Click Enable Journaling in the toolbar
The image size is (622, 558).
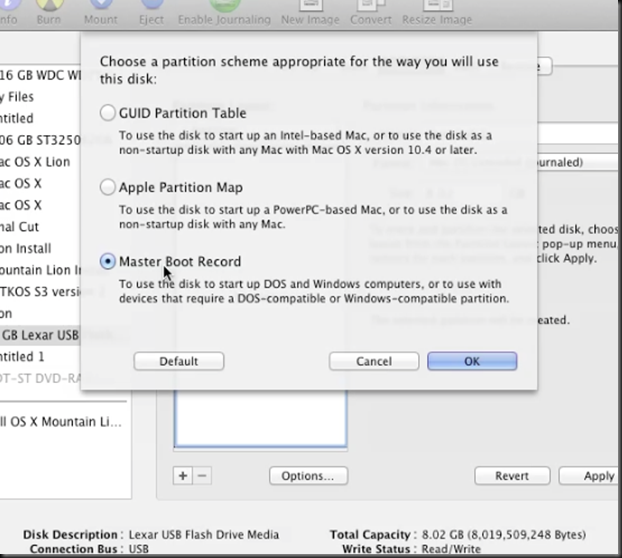pos(224,12)
